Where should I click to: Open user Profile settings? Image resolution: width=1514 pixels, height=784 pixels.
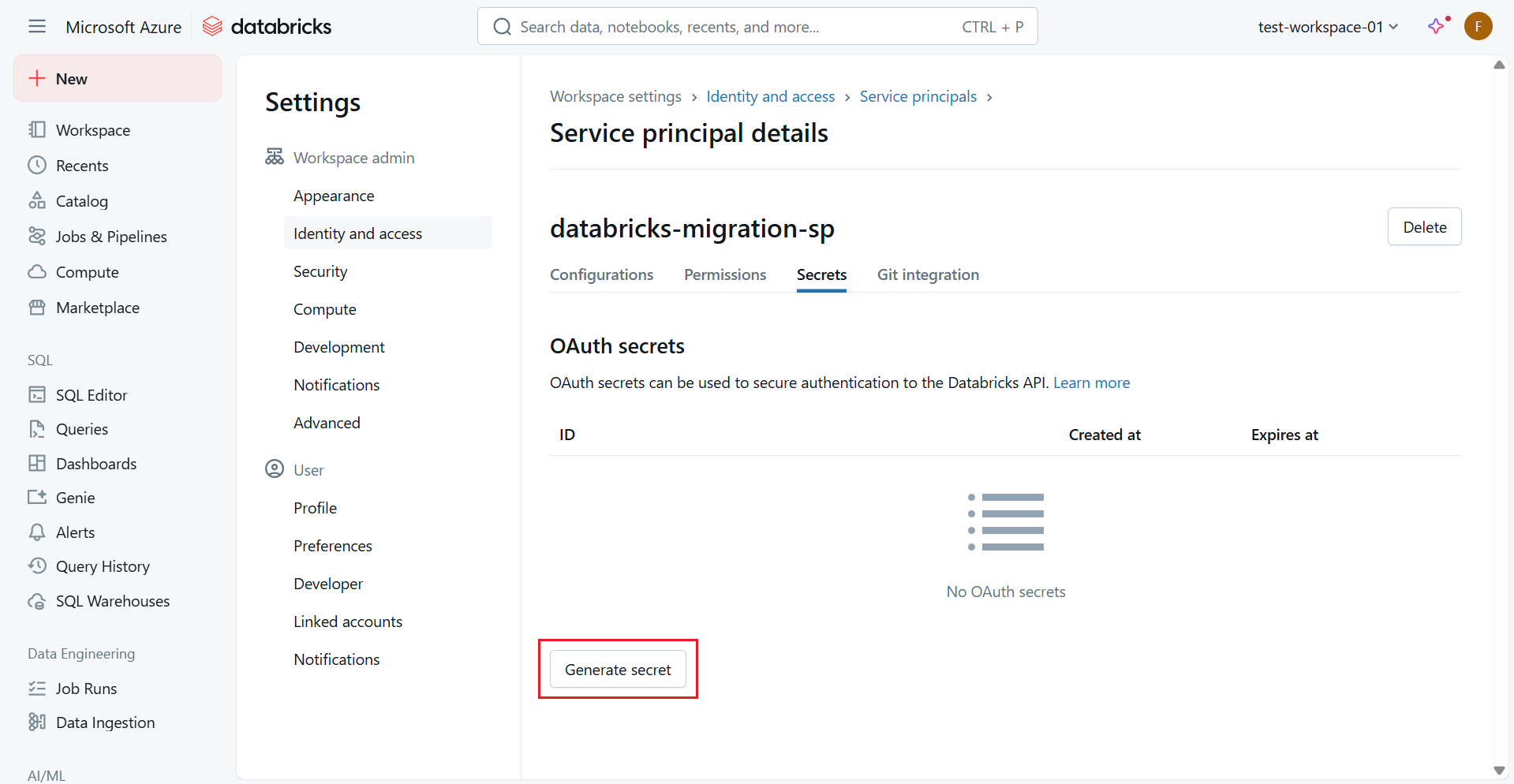coord(388,508)
